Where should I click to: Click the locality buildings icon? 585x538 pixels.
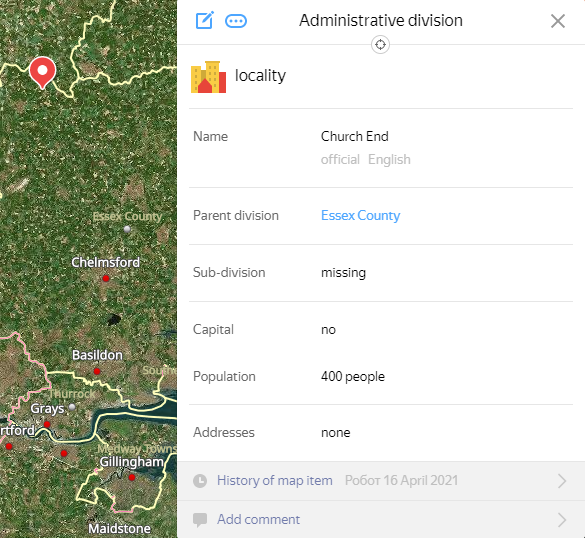(209, 77)
